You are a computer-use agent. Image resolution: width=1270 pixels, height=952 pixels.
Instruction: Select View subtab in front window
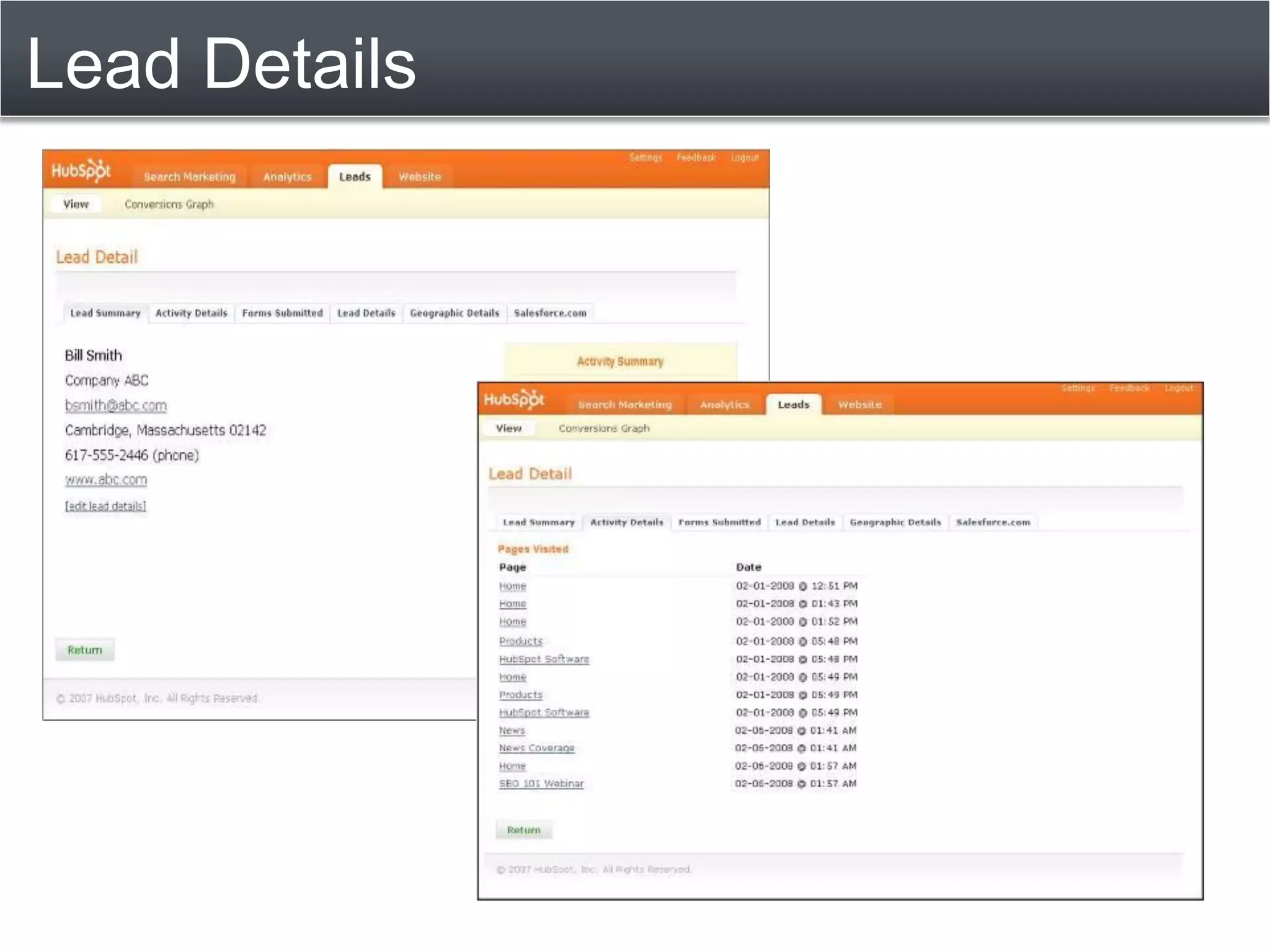(x=508, y=428)
